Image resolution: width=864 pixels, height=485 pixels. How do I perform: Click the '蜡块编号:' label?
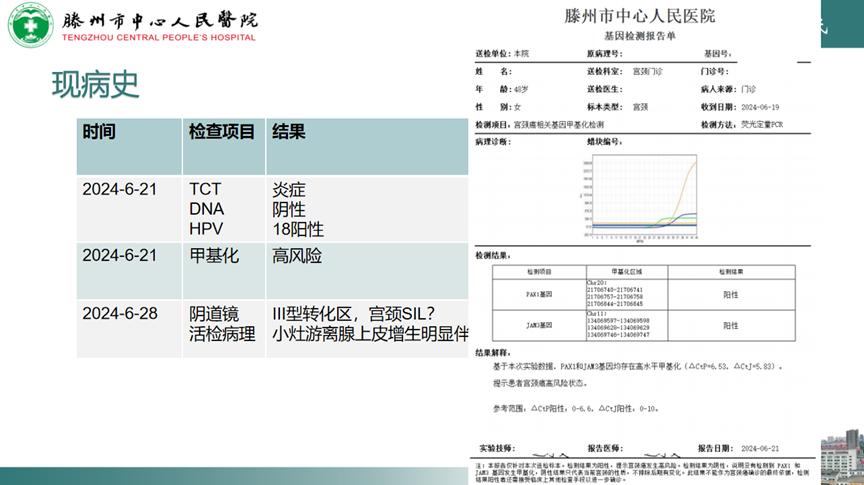tap(604, 142)
